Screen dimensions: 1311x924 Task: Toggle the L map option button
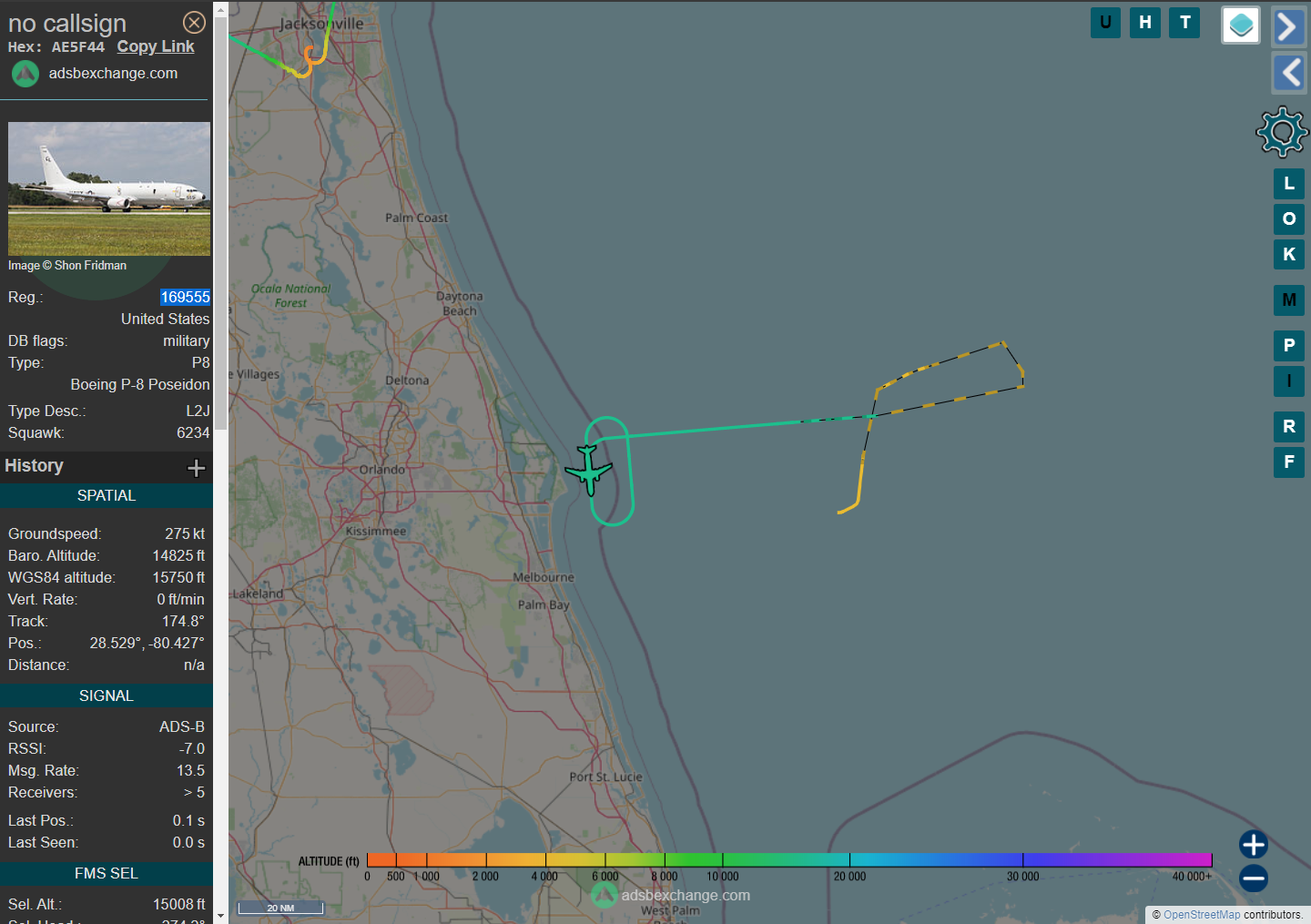(1289, 184)
